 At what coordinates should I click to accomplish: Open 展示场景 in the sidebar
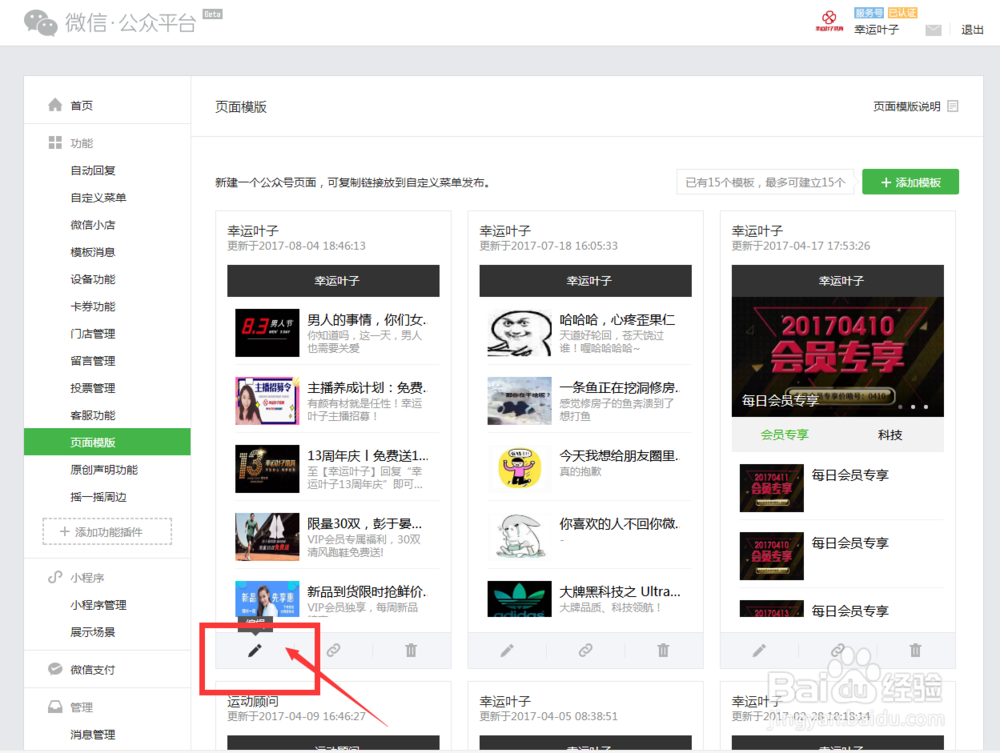pyautogui.click(x=93, y=632)
